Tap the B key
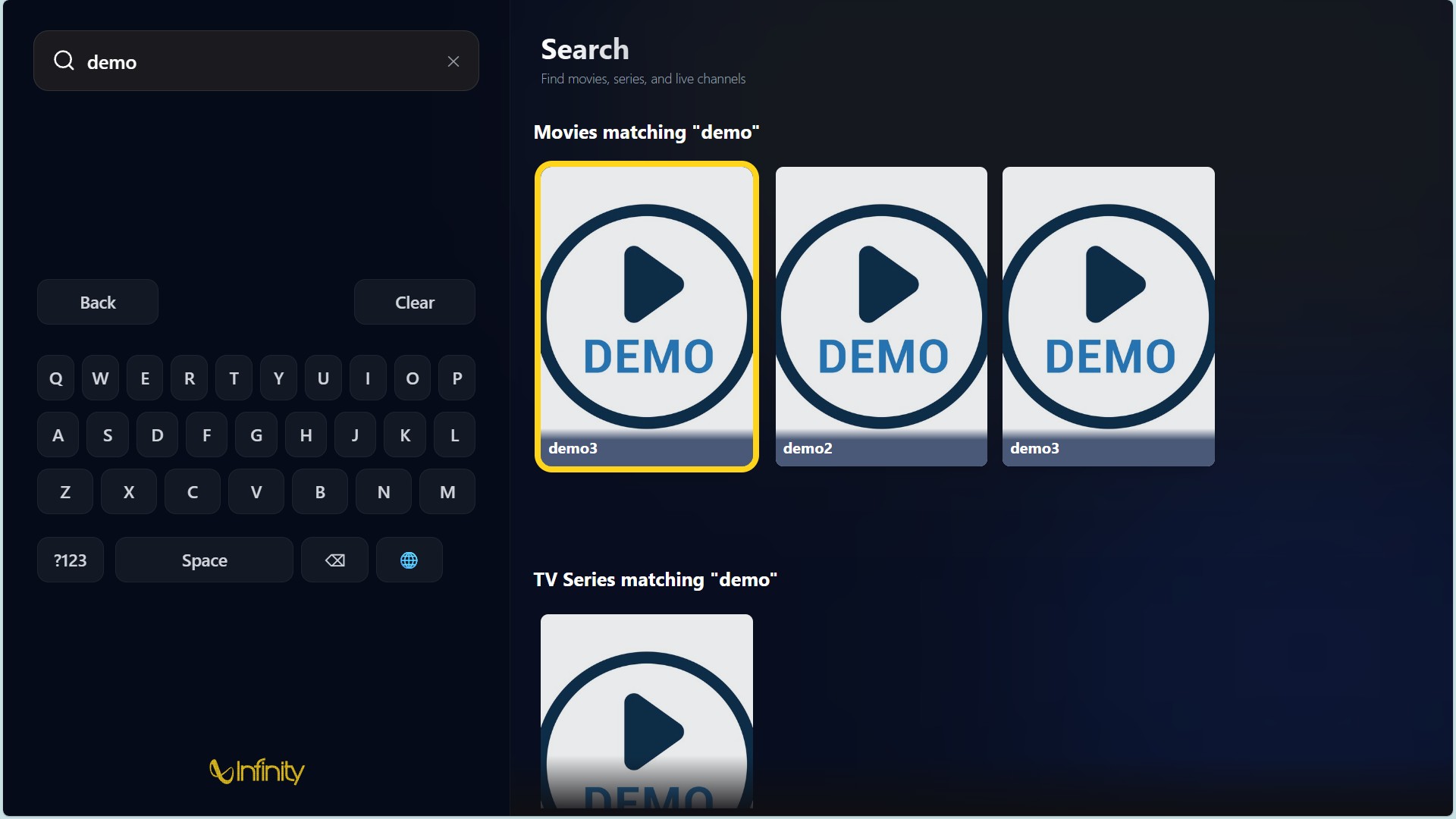1456x819 pixels. 320,491
